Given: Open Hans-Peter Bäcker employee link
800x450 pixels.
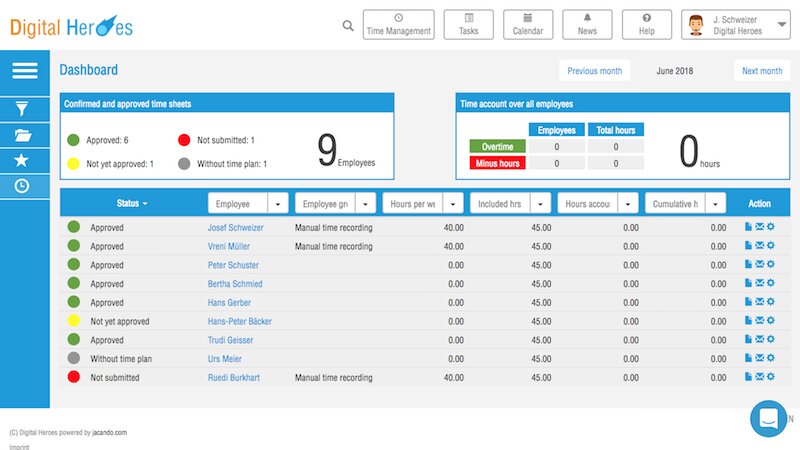Looking at the screenshot, I should [x=240, y=322].
